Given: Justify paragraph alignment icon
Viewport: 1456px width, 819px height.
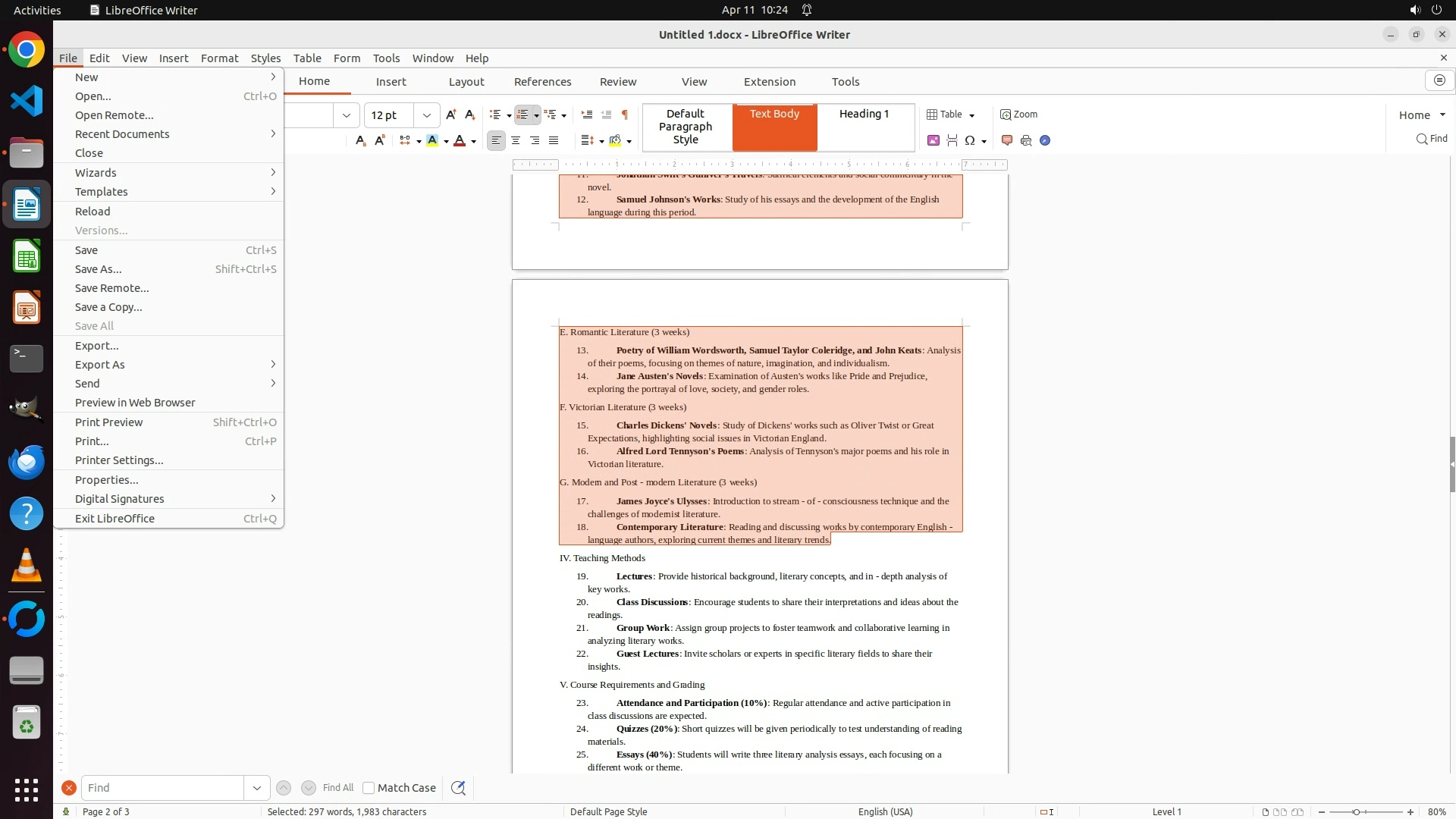Looking at the screenshot, I should [554, 140].
